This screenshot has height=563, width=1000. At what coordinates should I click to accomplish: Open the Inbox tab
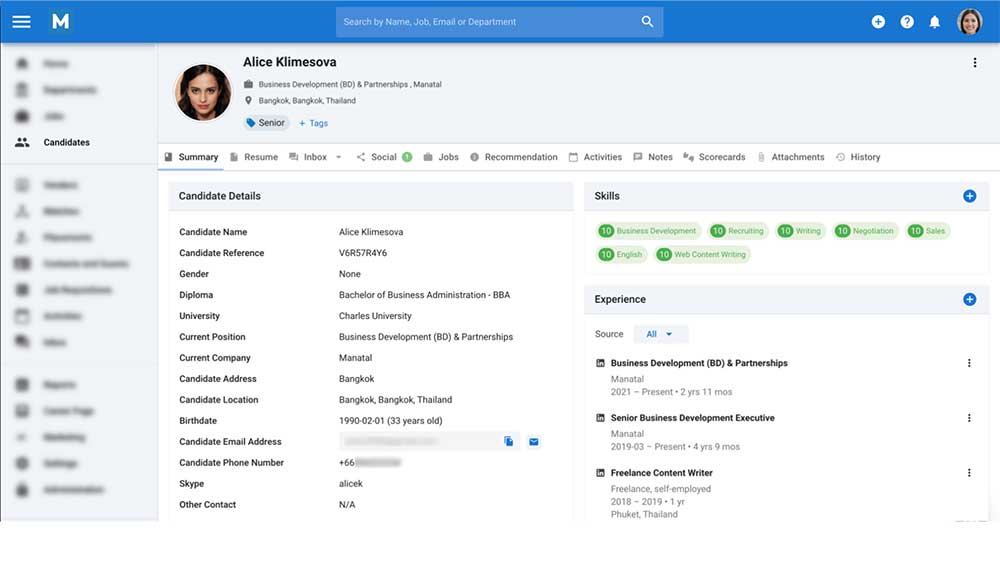click(308, 157)
